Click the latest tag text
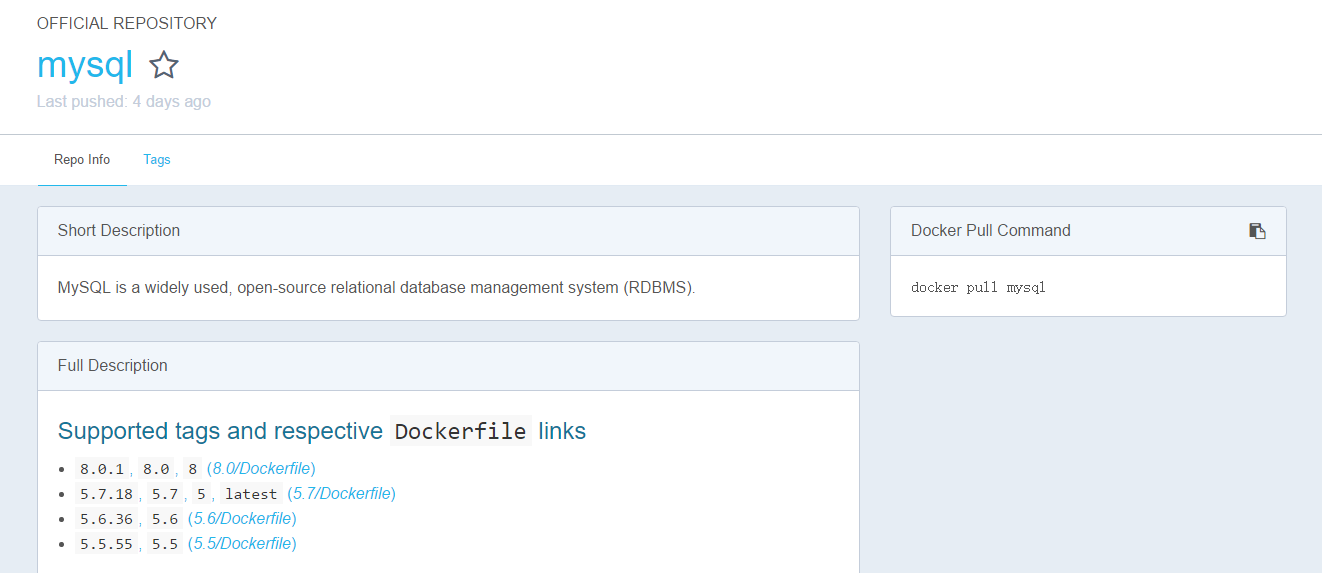The width and height of the screenshot is (1322, 573). pos(251,494)
